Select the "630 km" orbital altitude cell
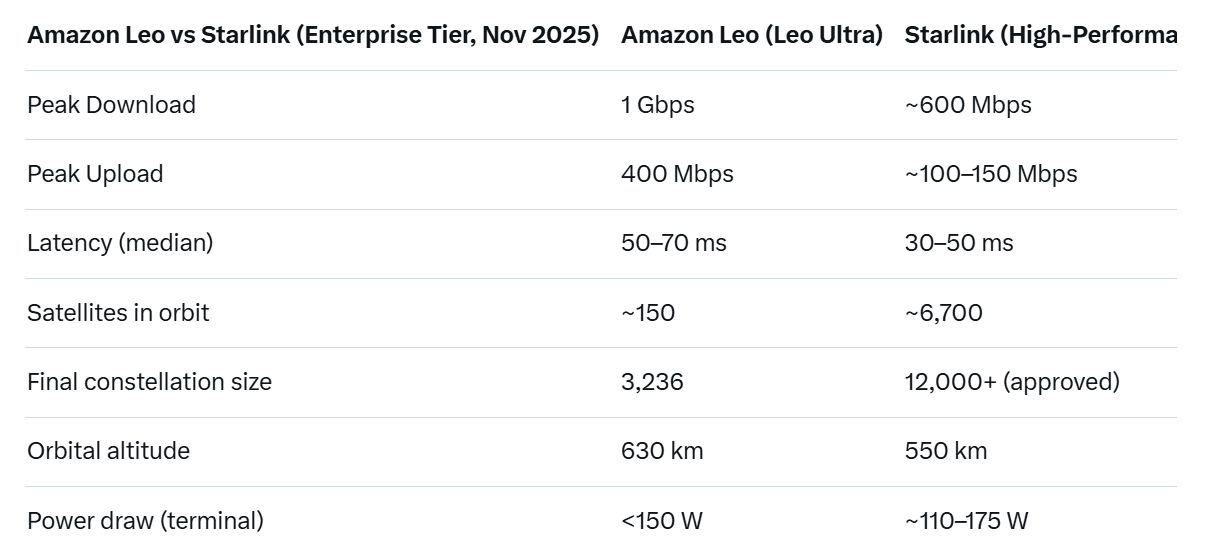Viewport: 1211px width, 555px height. click(x=662, y=451)
